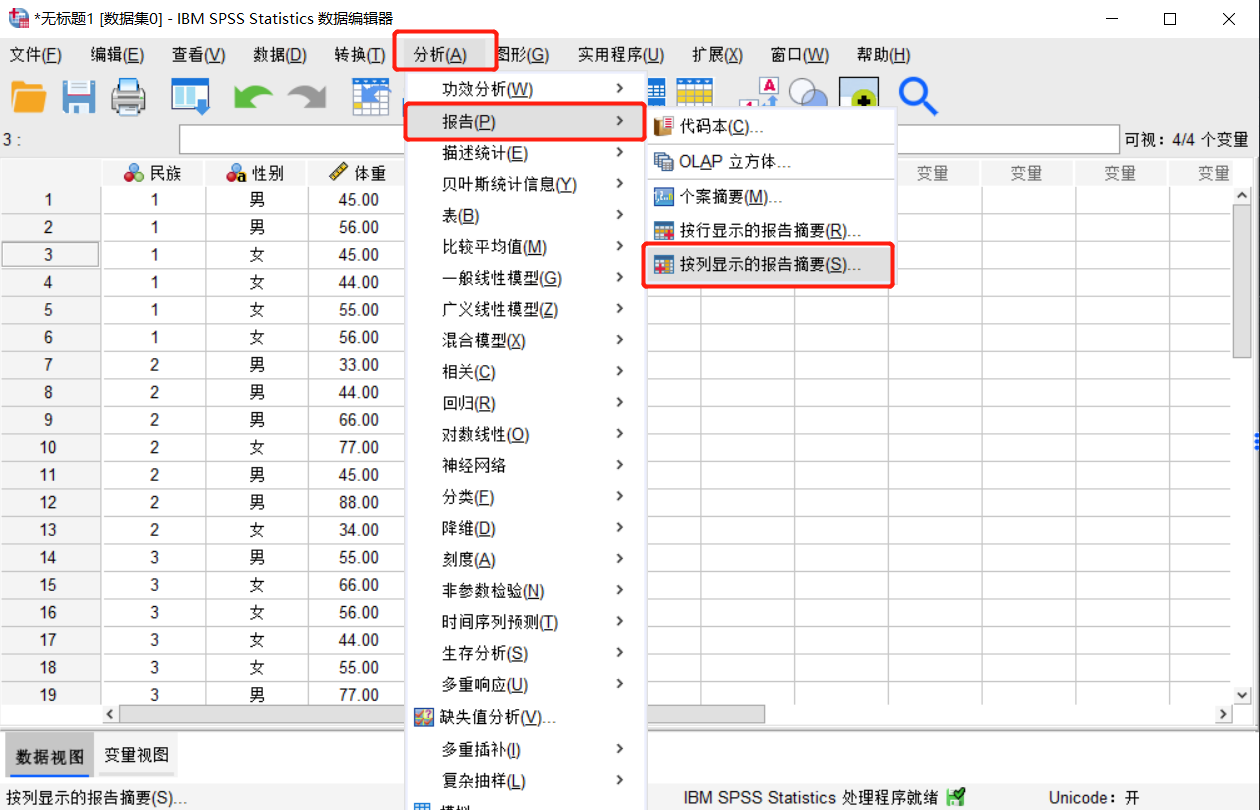
Task: Click the 民族 column header with nominal icon
Action: (154, 173)
